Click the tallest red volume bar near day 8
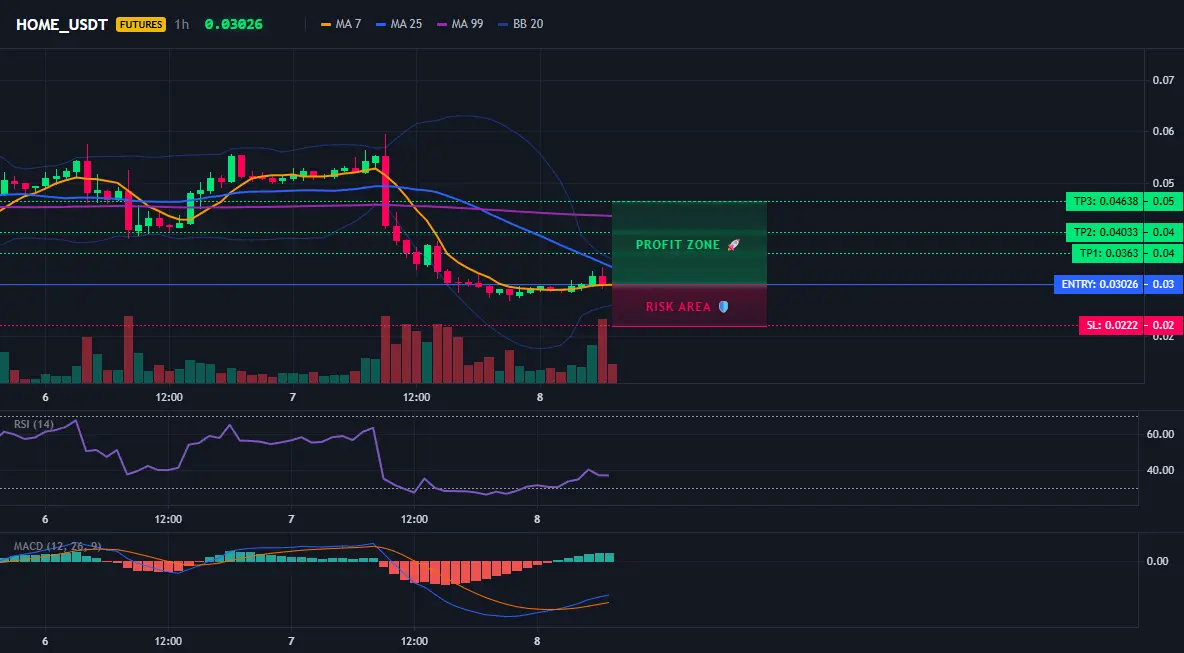 coord(603,351)
